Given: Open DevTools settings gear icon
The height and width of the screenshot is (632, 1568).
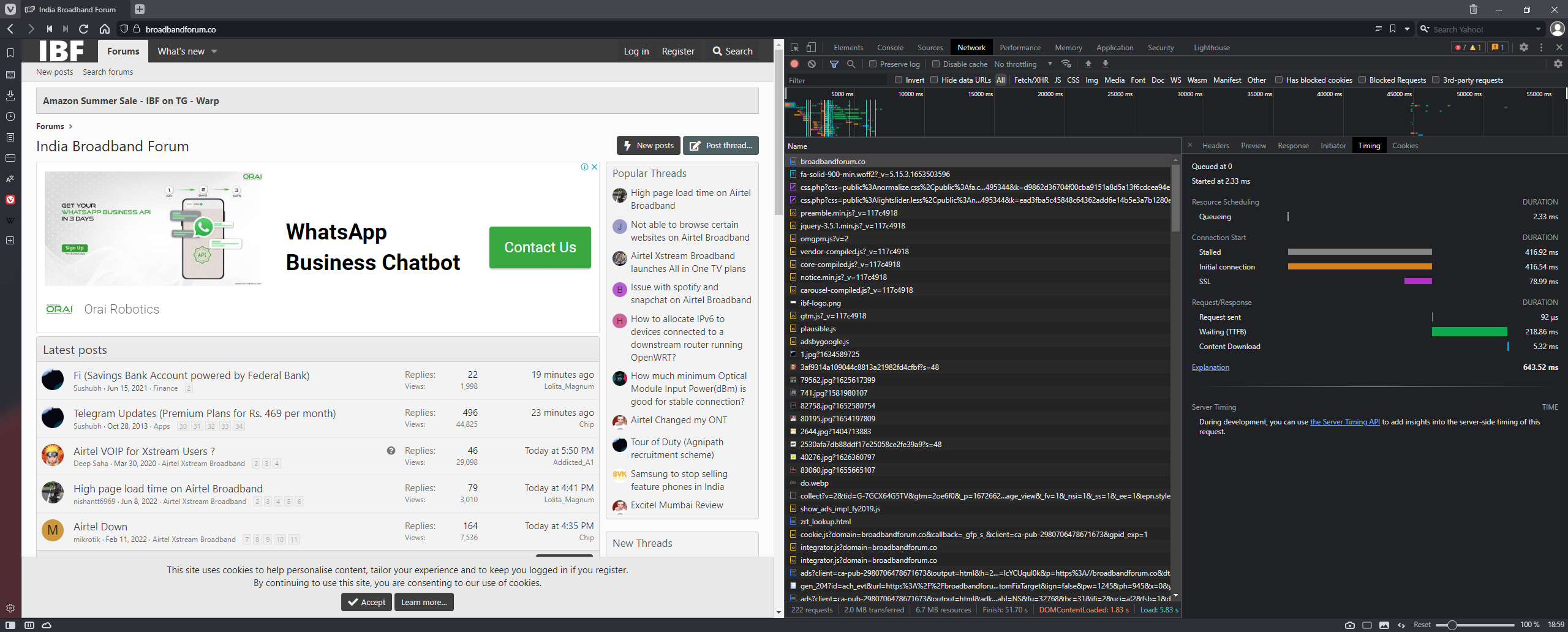Looking at the screenshot, I should point(1523,48).
